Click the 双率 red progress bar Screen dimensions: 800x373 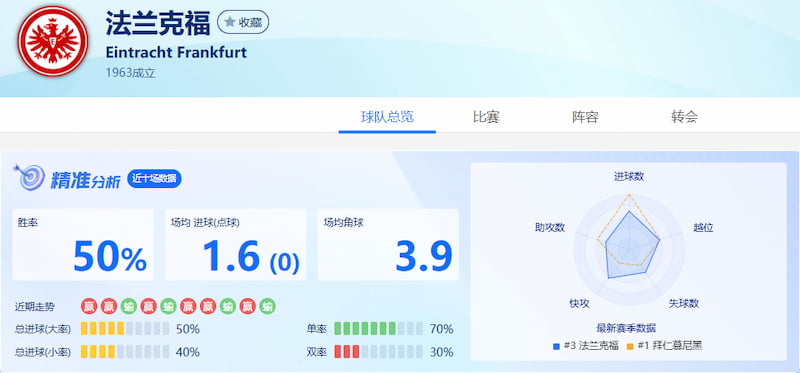(378, 352)
